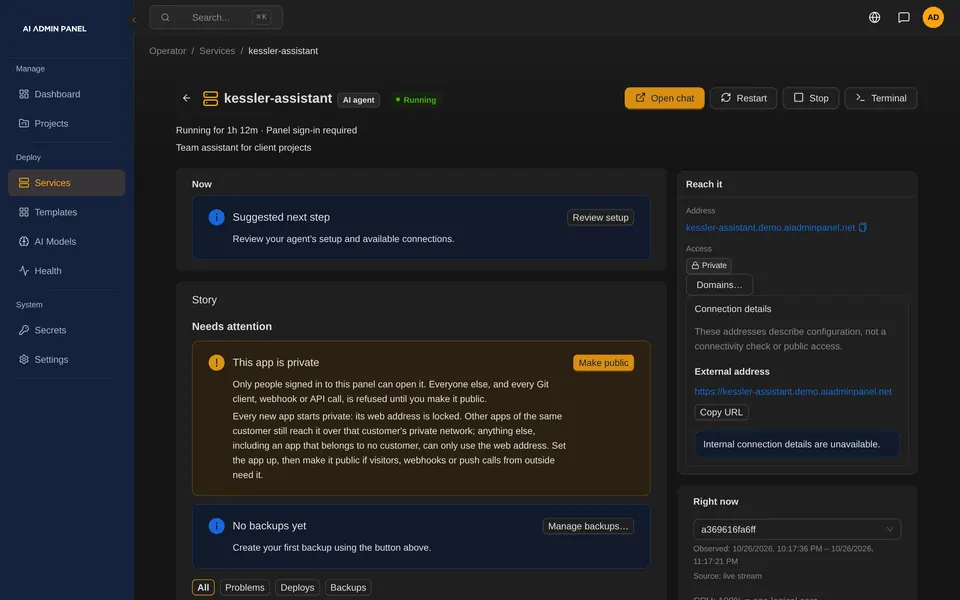Click the Private access badge
This screenshot has height=600, width=960.
click(x=708, y=265)
